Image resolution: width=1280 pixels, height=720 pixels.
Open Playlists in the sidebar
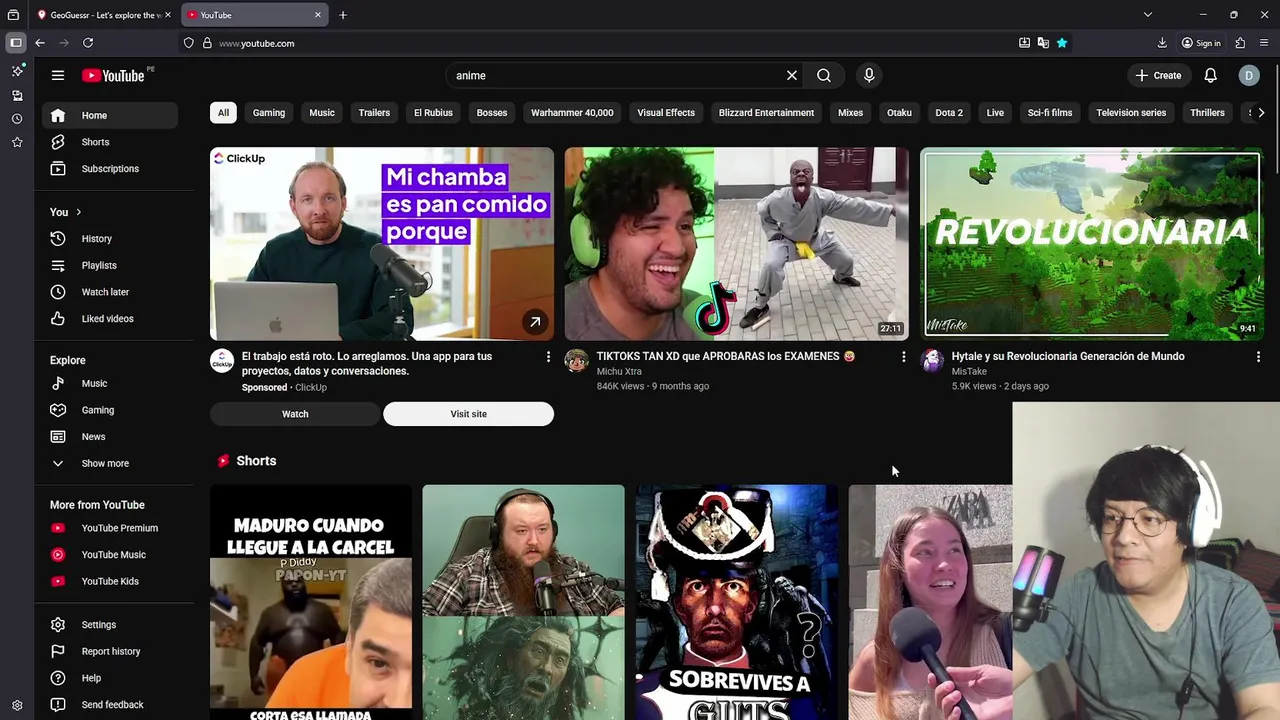coord(110,265)
